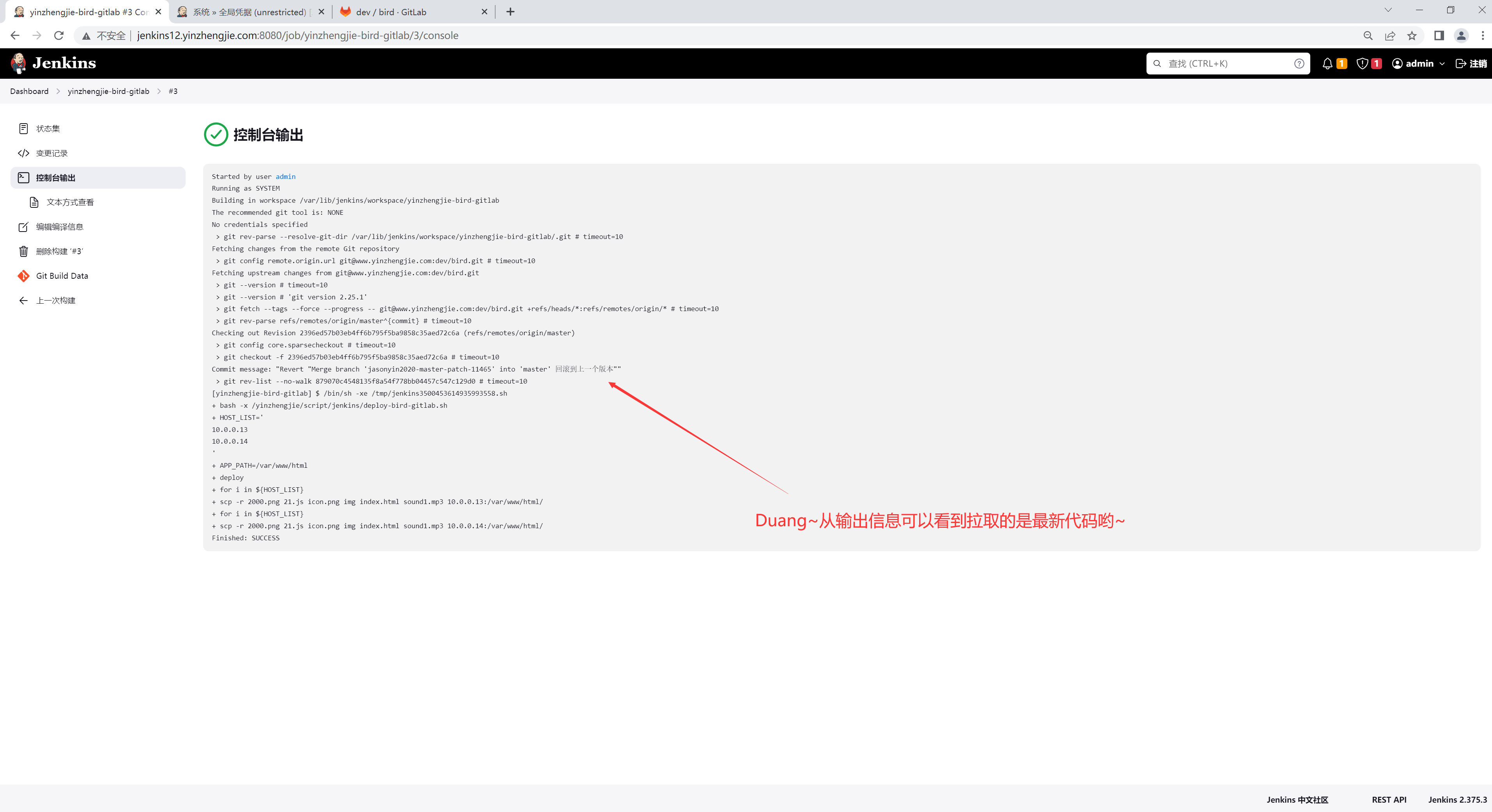The height and width of the screenshot is (812, 1492).
Task: Switch to the dev / bird GitLab tab
Action: click(391, 12)
